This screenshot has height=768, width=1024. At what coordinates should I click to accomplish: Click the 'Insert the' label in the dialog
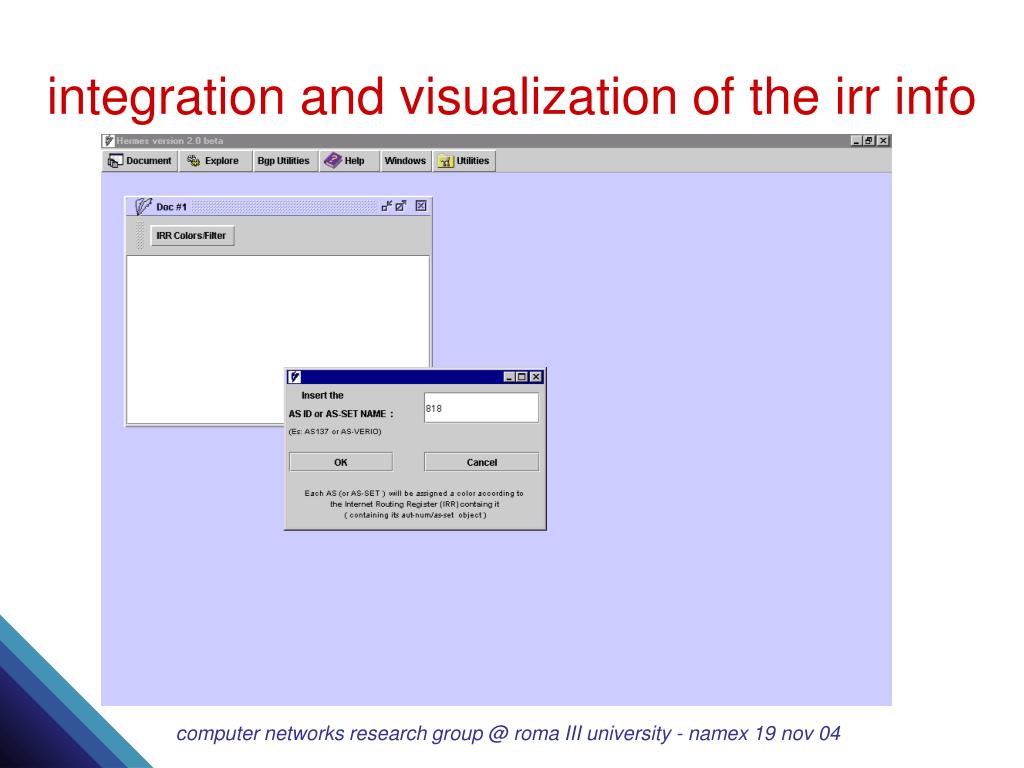pos(322,396)
